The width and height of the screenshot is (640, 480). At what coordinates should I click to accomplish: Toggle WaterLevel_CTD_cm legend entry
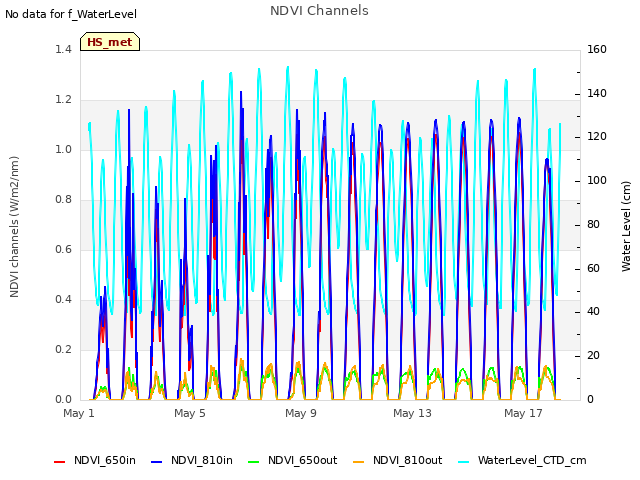click(x=522, y=460)
